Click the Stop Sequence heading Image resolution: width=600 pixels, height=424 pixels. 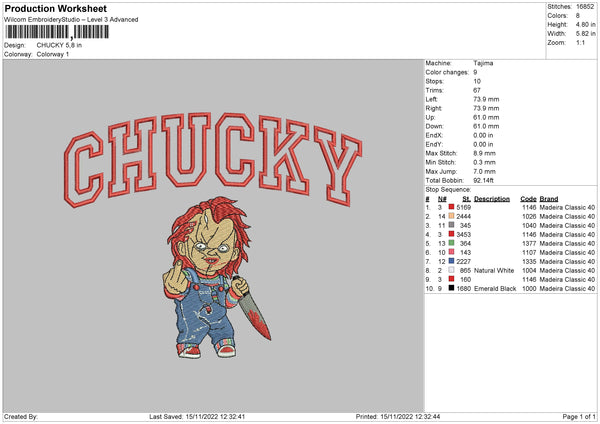coord(448,190)
